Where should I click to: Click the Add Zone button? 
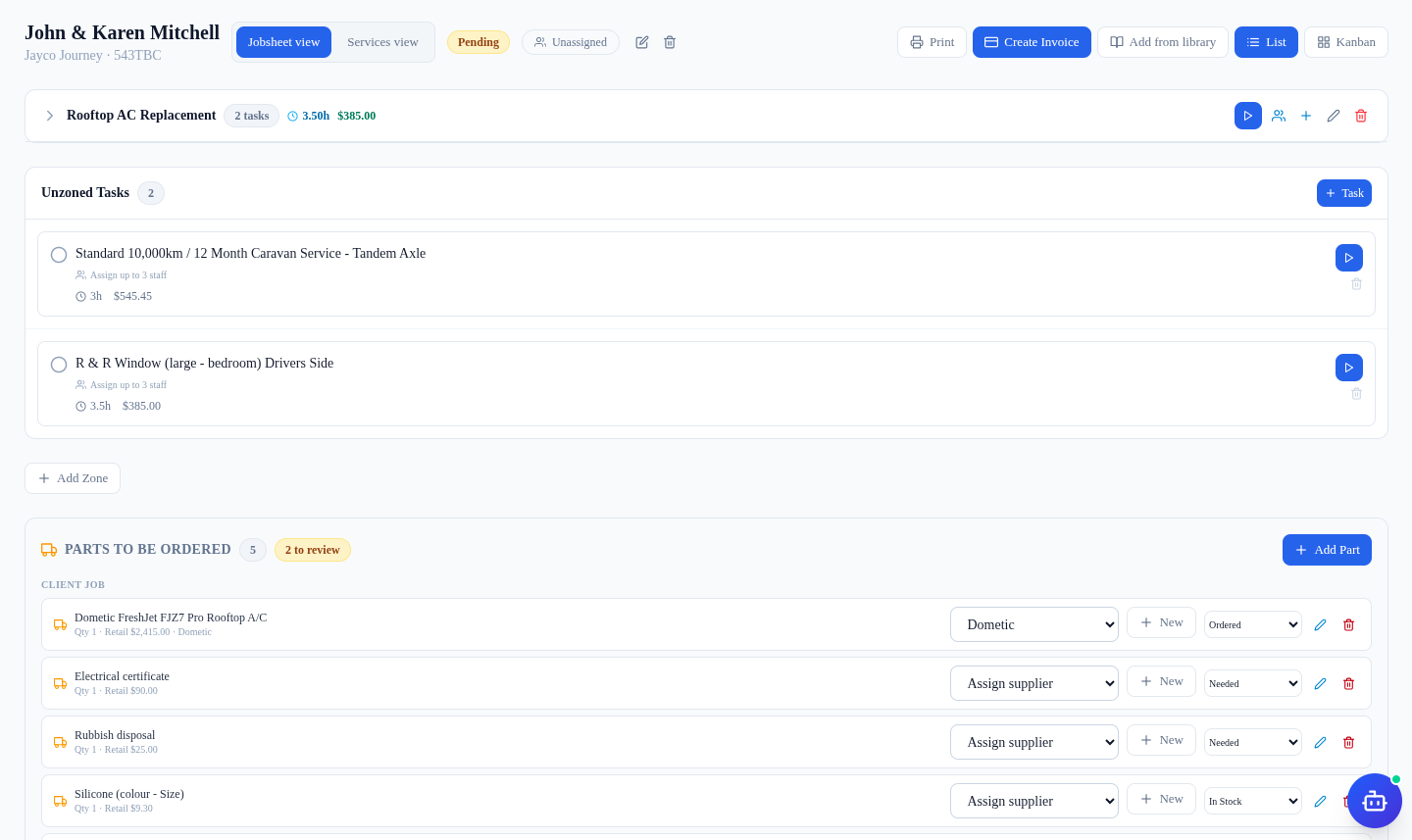pos(73,478)
